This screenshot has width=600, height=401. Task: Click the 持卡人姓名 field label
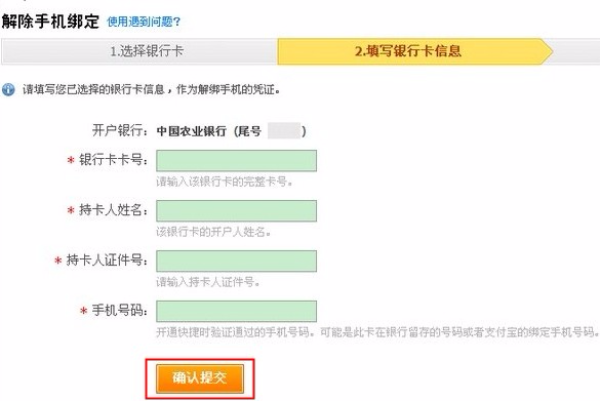[113, 212]
